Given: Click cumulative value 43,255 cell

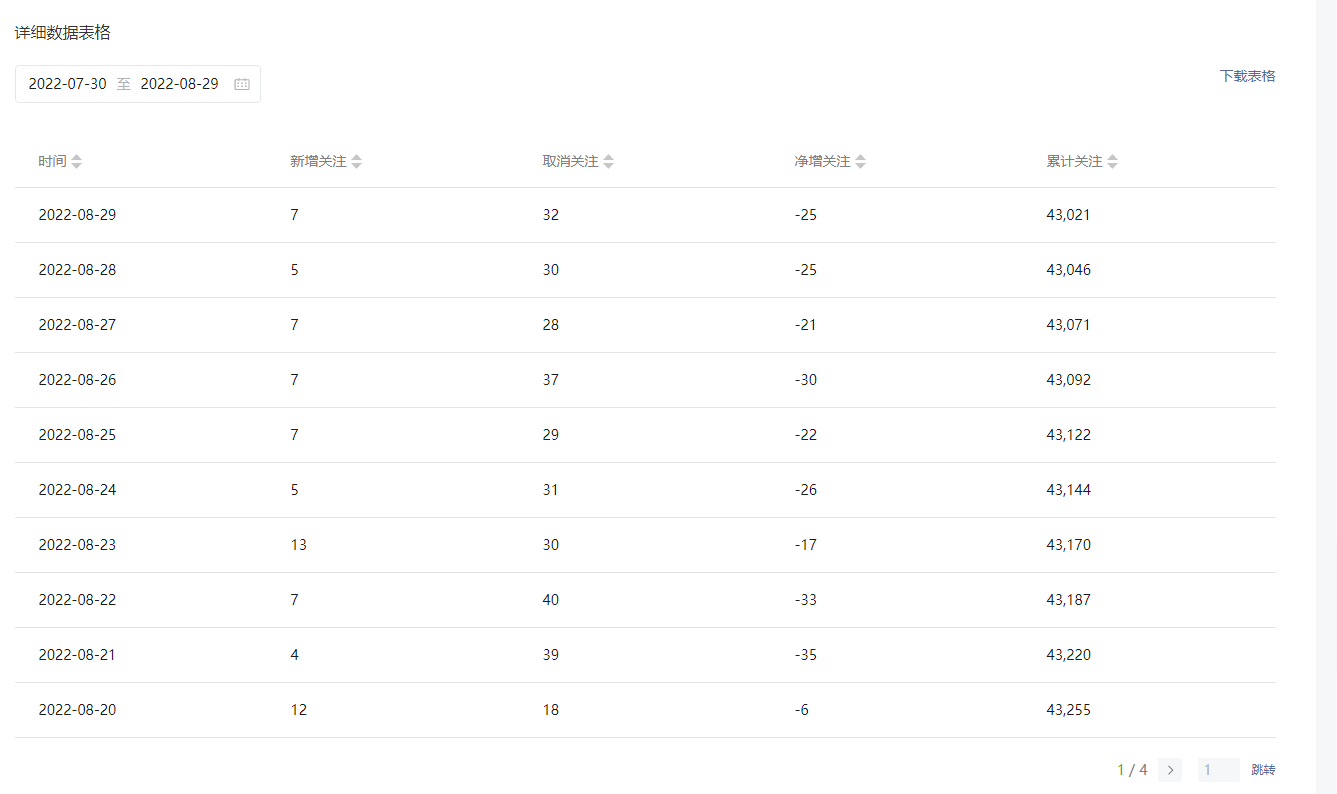Looking at the screenshot, I should tap(1068, 710).
